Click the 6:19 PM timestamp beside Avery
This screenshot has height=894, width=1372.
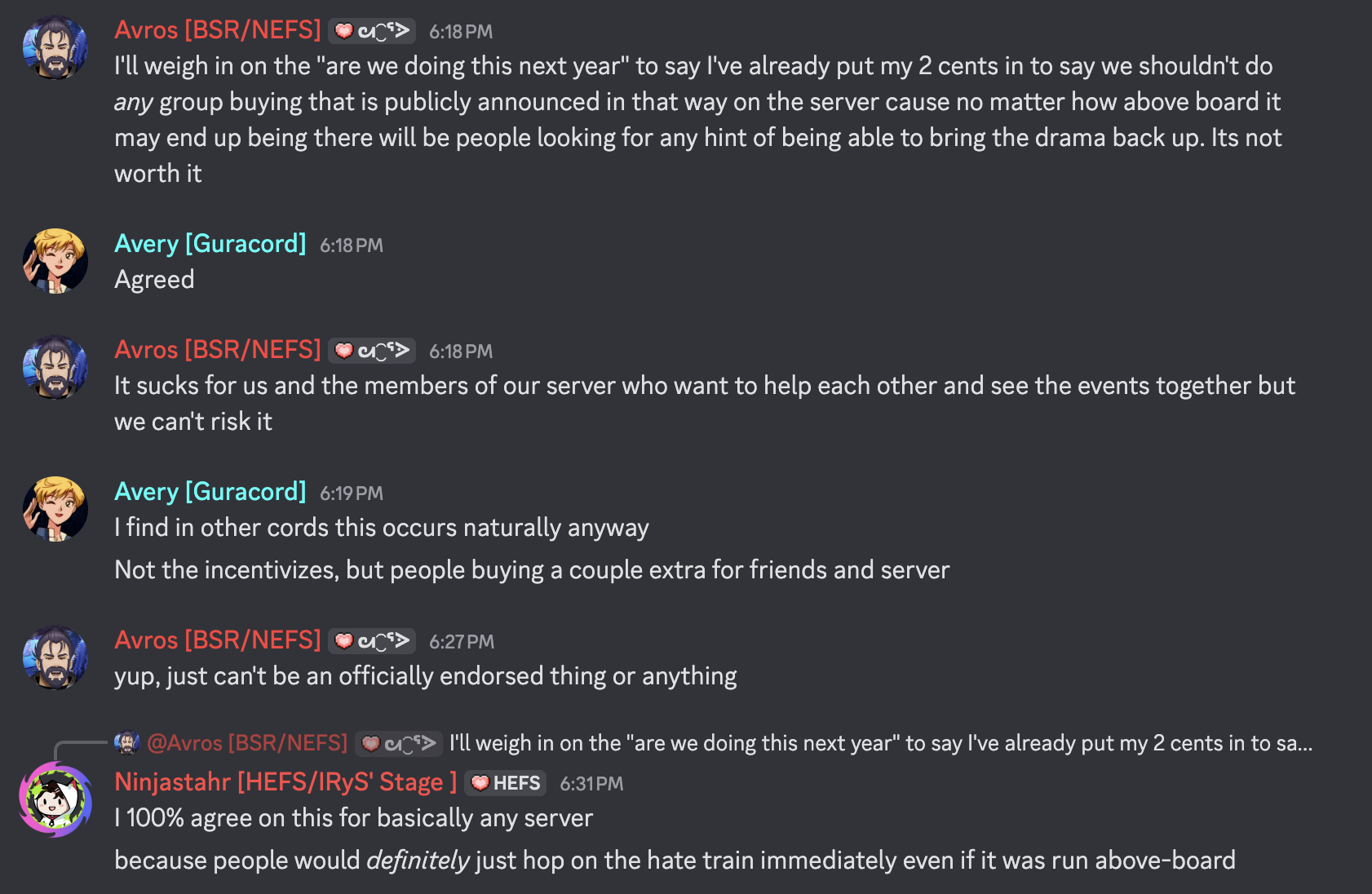(351, 493)
